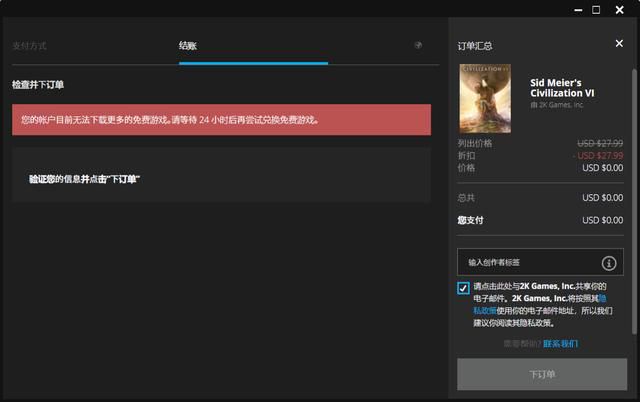Open the 隐私政策 privacy policy link
Screen dimensions: 640x402
pyautogui.click(x=484, y=311)
